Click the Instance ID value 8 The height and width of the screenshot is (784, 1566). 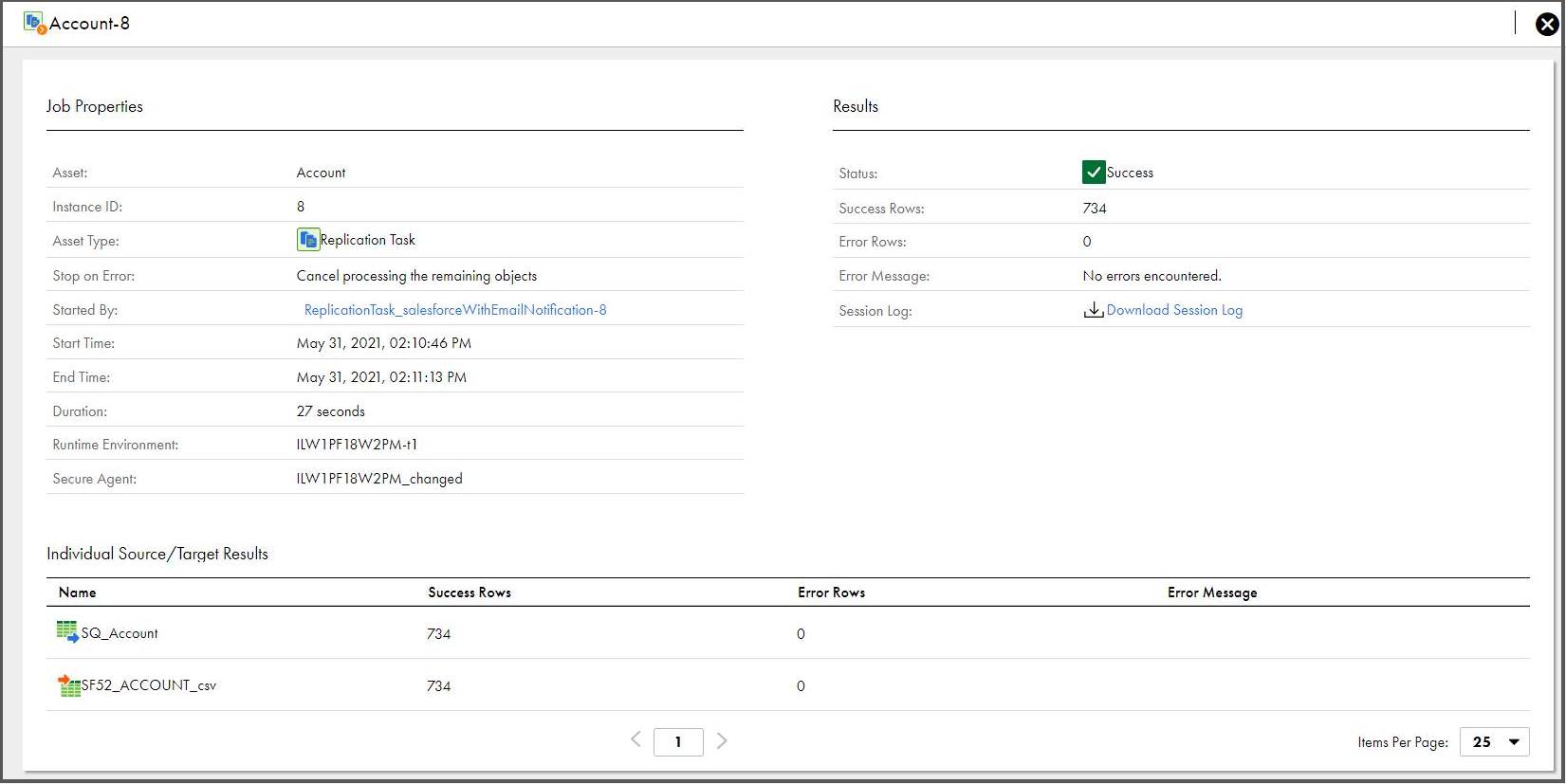tap(301, 207)
